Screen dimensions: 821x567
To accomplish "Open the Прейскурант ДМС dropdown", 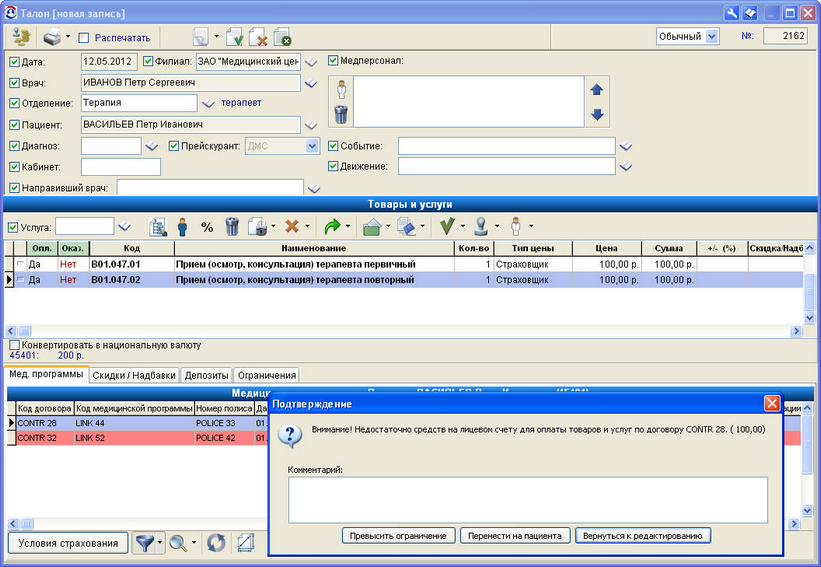I will click(312, 146).
